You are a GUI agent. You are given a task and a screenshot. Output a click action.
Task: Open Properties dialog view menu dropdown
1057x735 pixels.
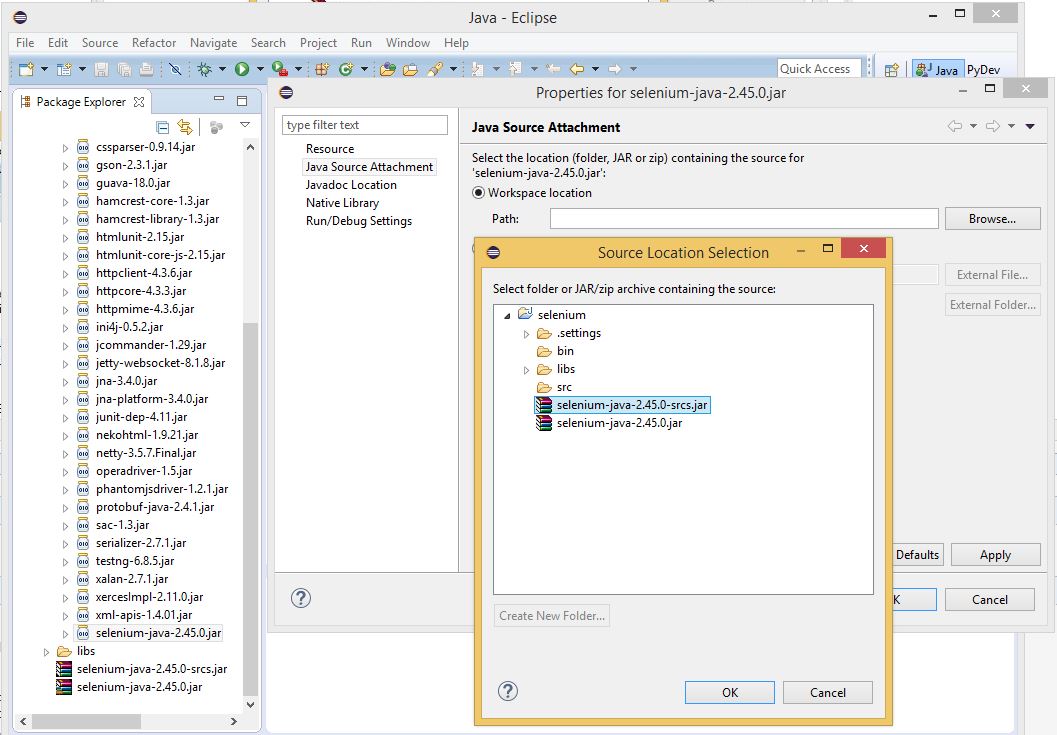(x=1030, y=126)
